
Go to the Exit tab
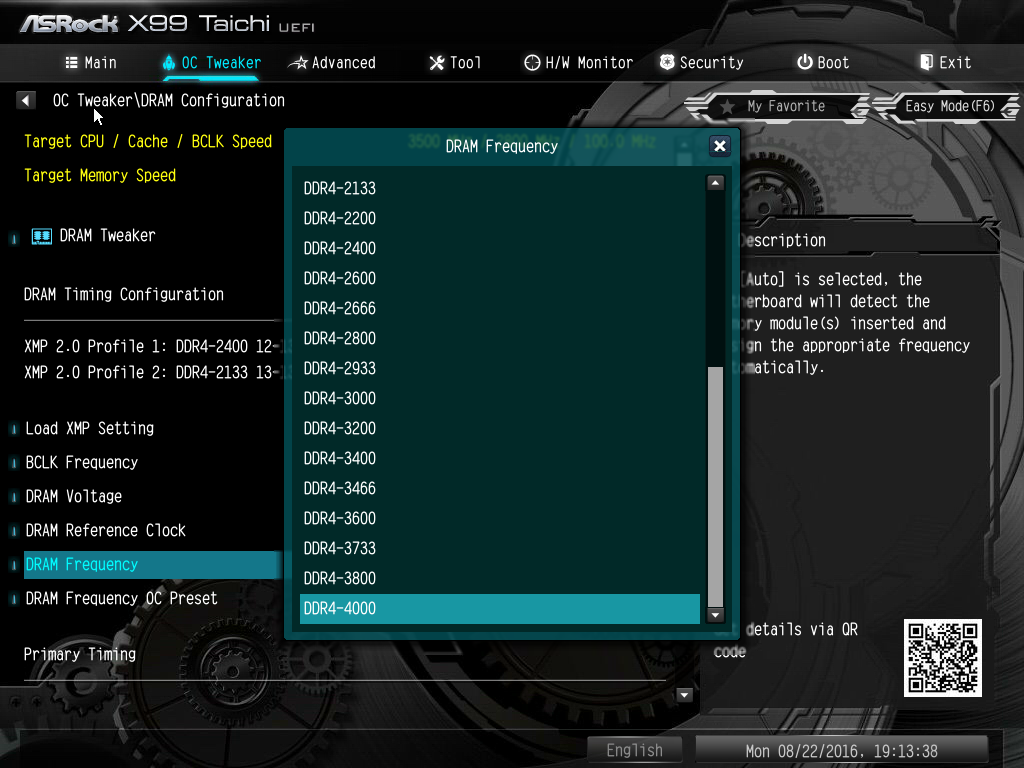coord(945,63)
